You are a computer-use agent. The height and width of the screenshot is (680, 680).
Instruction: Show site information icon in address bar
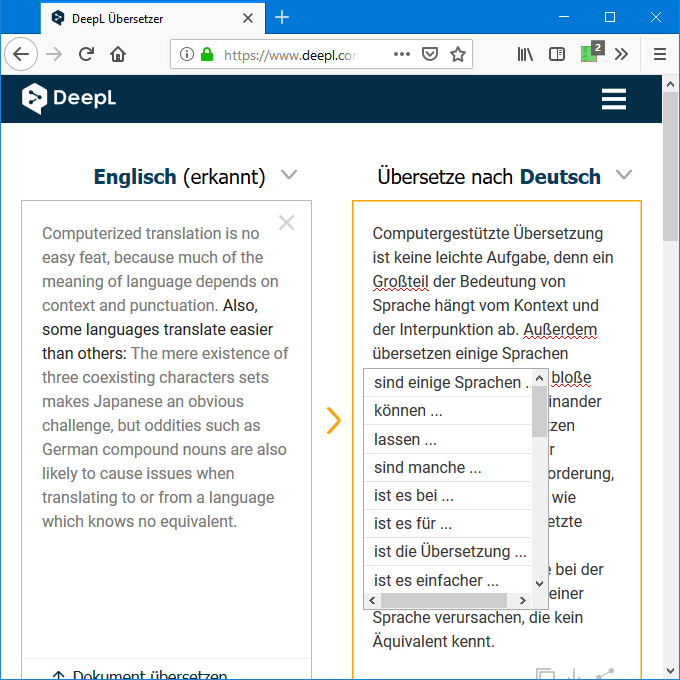pyautogui.click(x=186, y=54)
